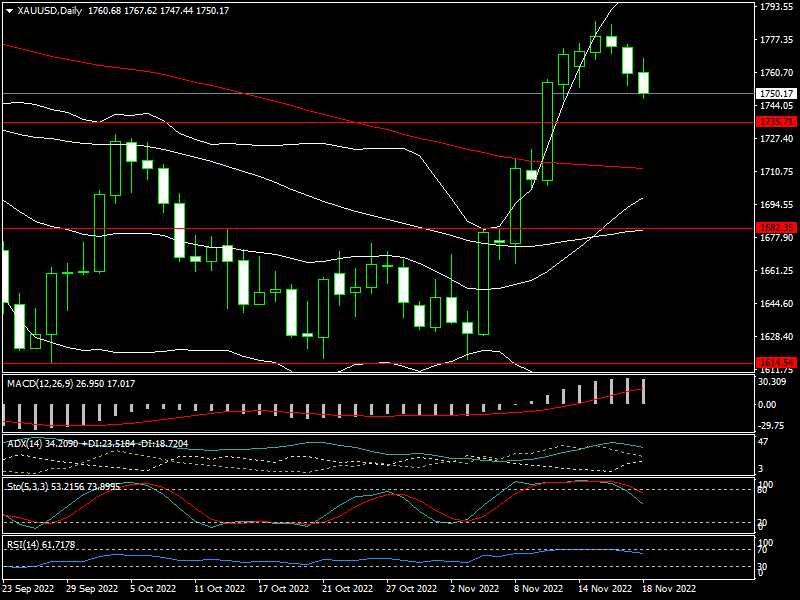Select the current price tag 1750.17

click(775, 93)
